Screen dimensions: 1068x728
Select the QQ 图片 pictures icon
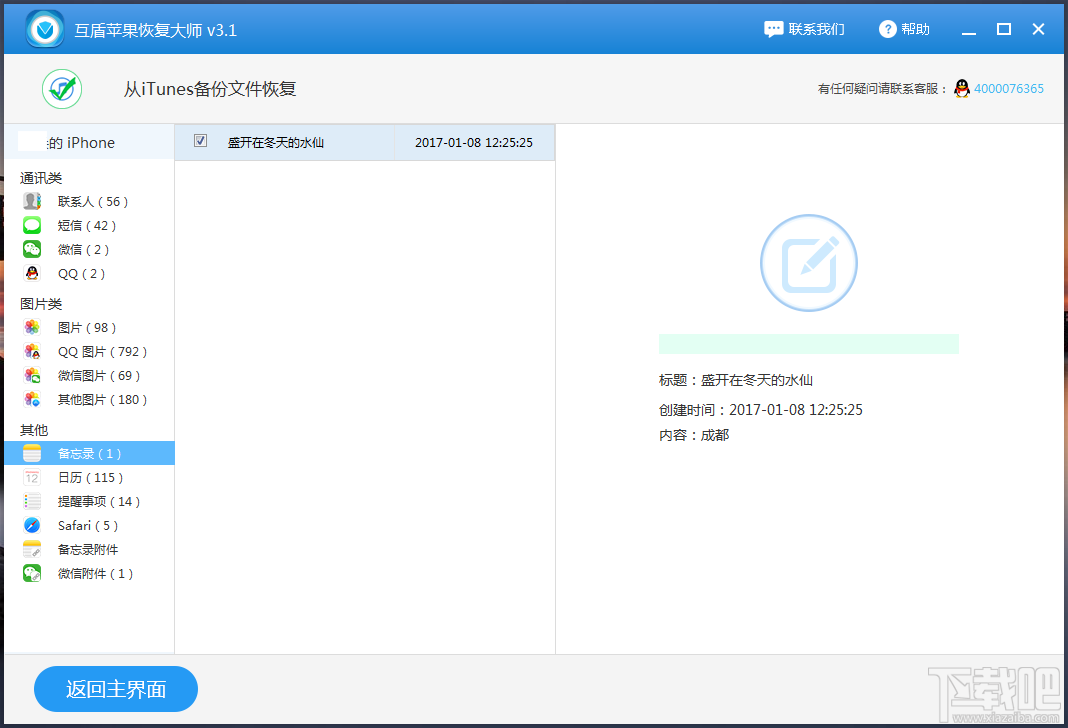click(x=31, y=351)
